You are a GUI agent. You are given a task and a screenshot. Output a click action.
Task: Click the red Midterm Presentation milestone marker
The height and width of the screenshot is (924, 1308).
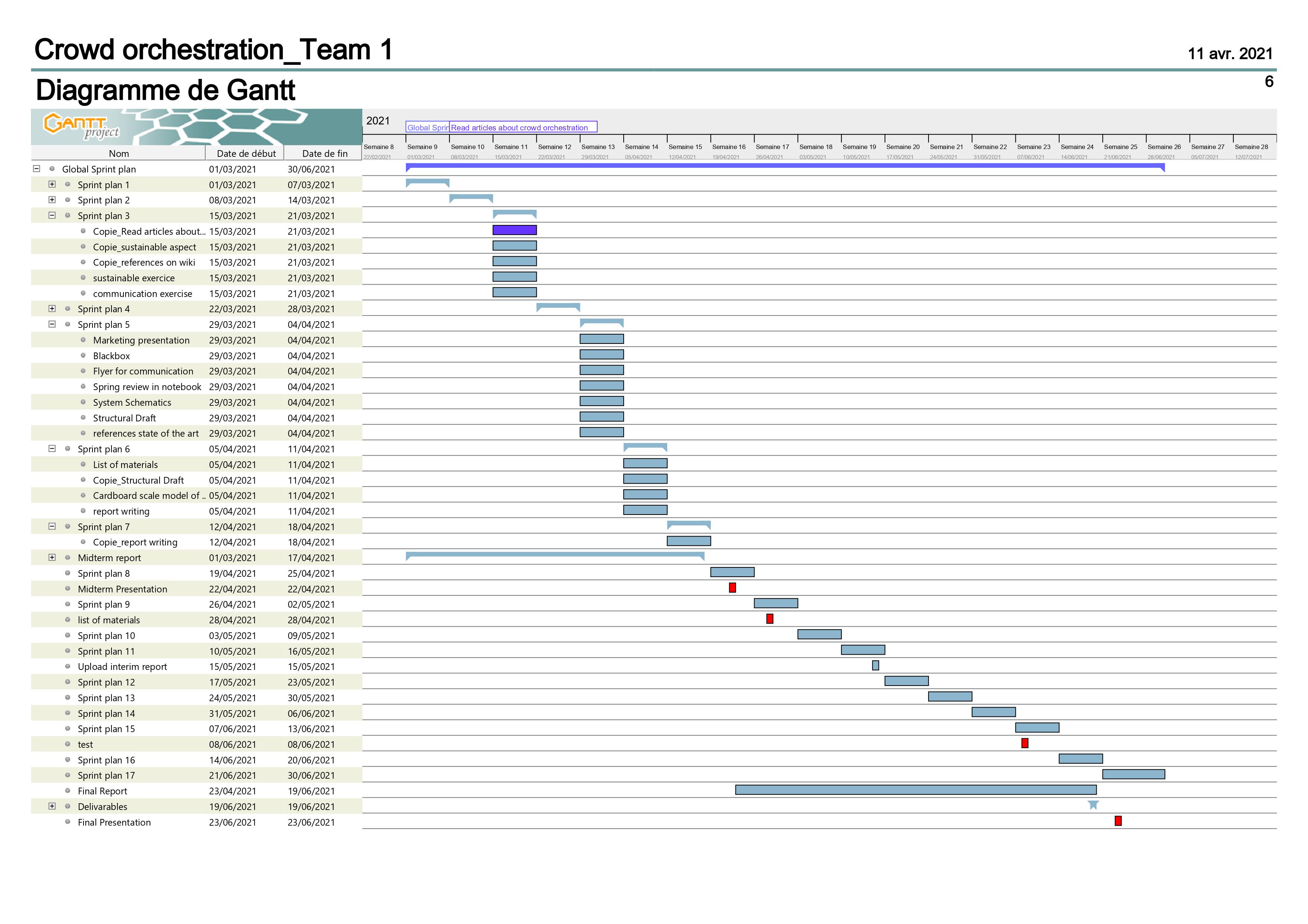click(x=732, y=588)
